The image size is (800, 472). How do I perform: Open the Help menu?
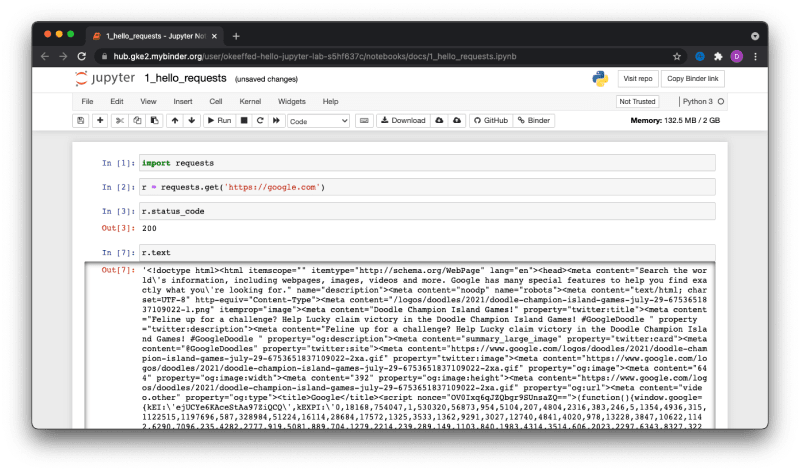click(330, 102)
